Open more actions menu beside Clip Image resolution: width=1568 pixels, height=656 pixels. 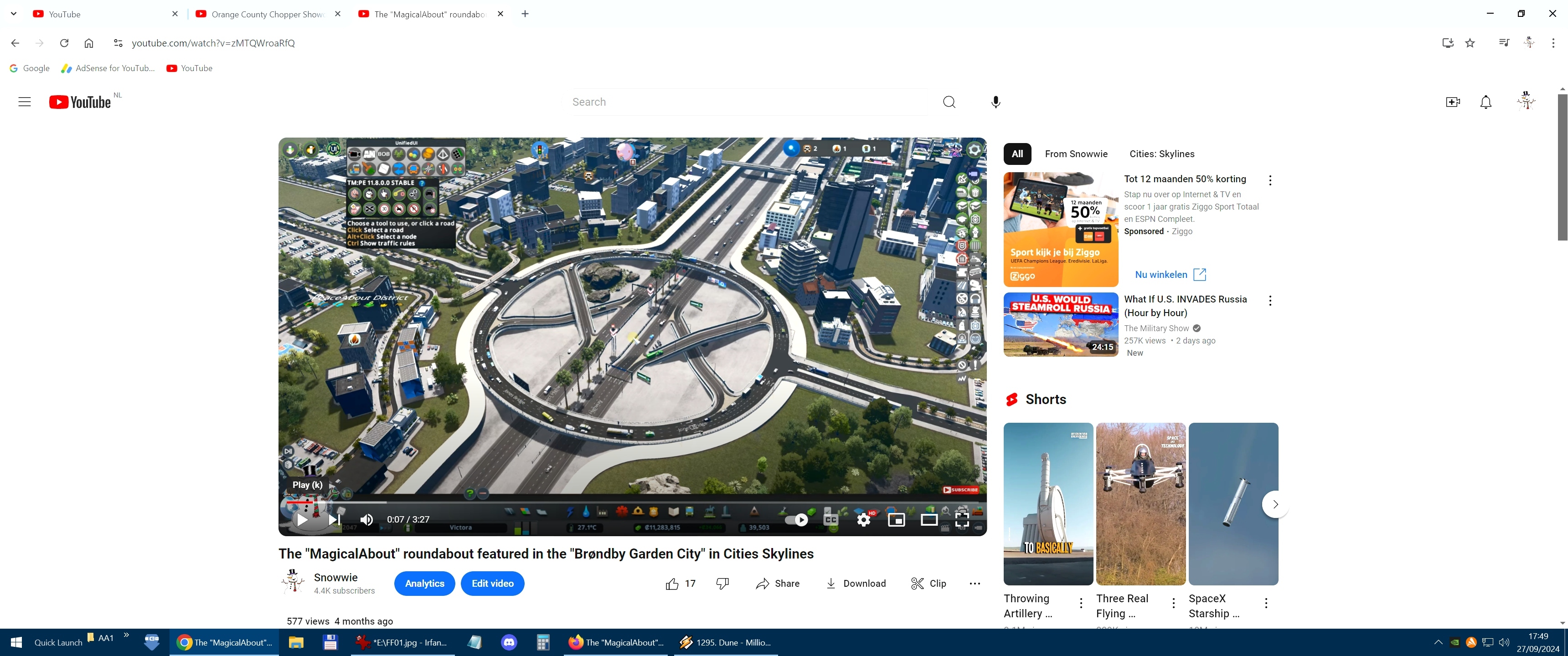975,584
